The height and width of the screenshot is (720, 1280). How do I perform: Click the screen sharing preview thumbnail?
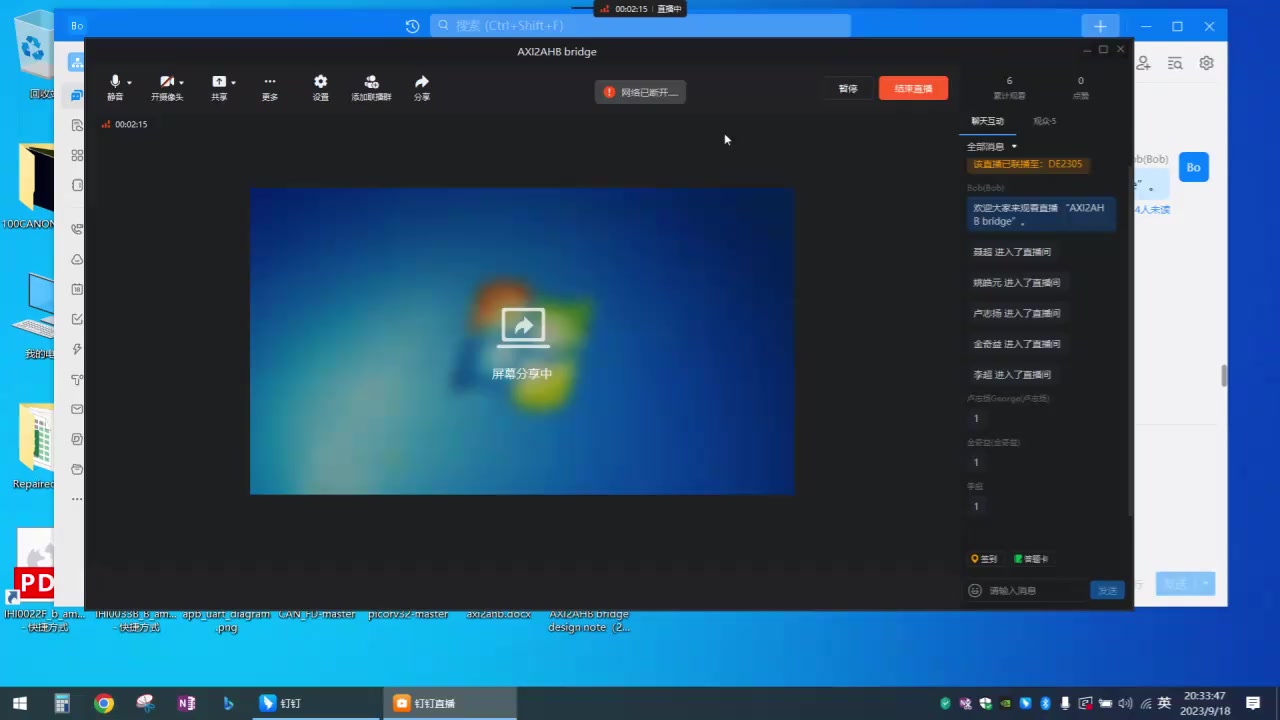[522, 341]
